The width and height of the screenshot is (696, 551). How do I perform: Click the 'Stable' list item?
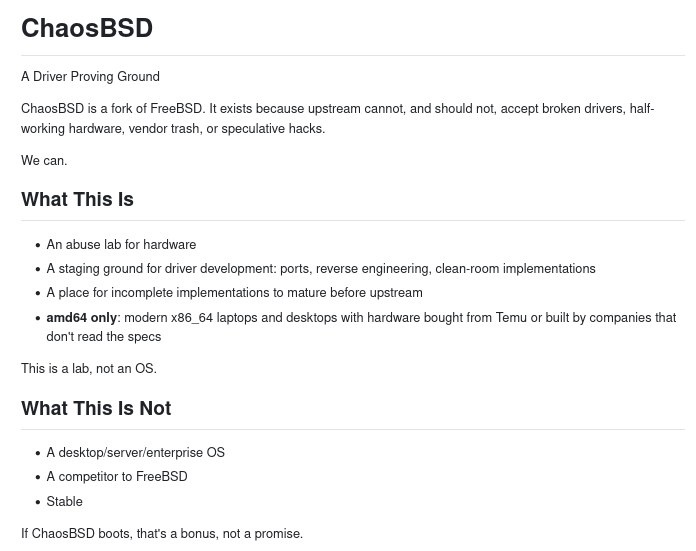tap(64, 501)
